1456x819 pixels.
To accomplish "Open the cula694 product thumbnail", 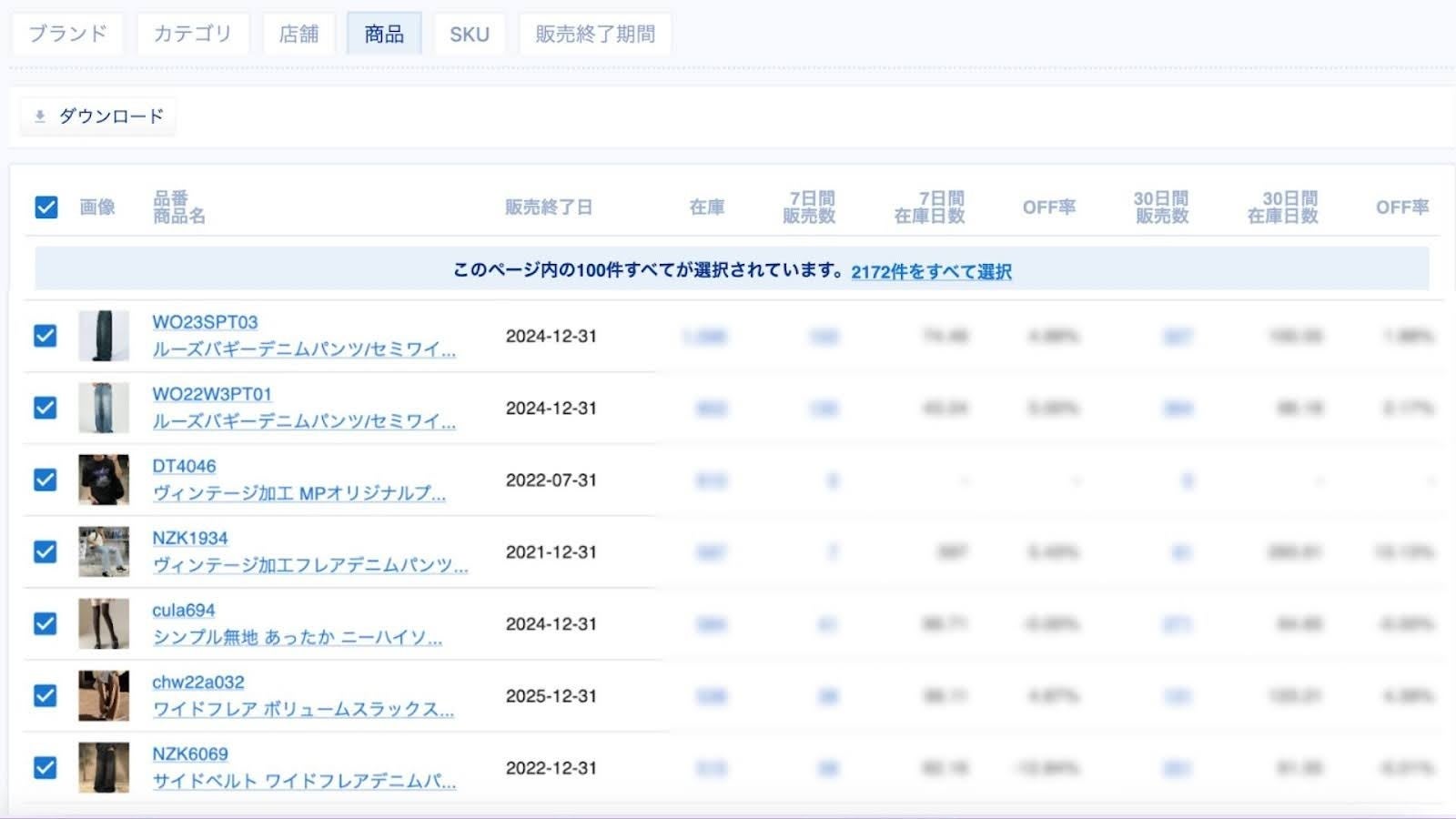I will pyautogui.click(x=104, y=623).
